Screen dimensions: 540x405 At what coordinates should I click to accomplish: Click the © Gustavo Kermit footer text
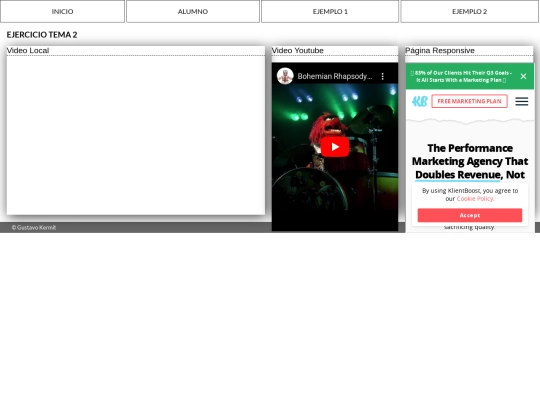coord(34,227)
